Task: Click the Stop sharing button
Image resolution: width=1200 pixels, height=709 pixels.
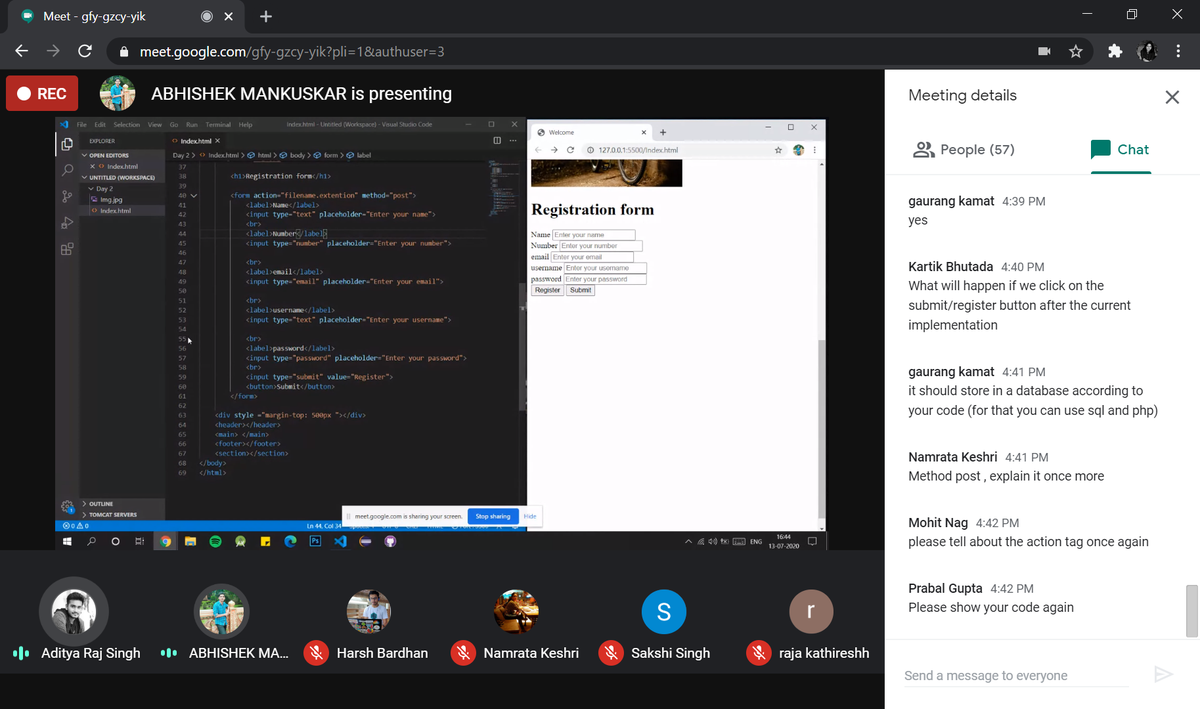Action: point(493,516)
